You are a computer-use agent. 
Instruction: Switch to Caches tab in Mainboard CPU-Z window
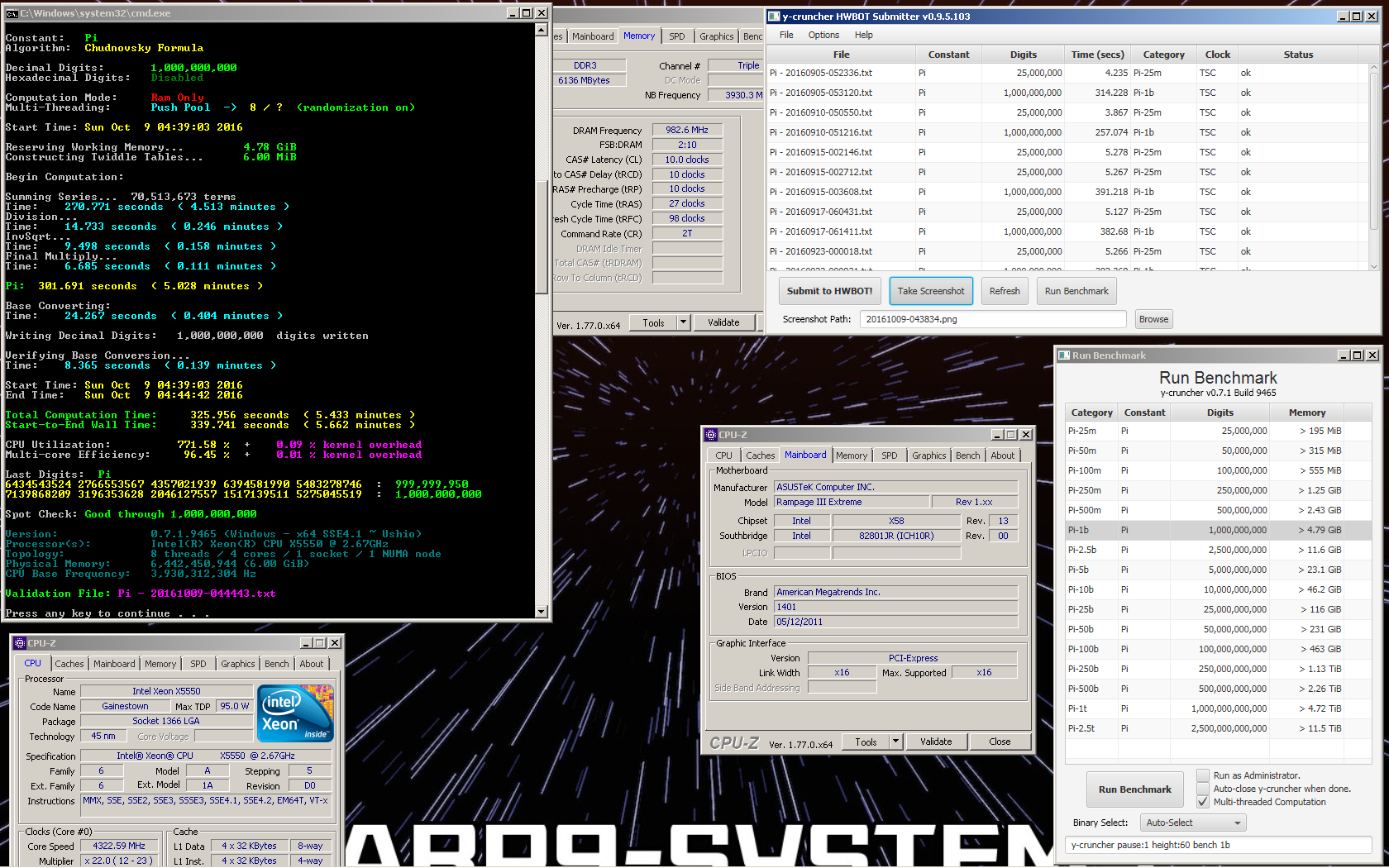point(761,455)
